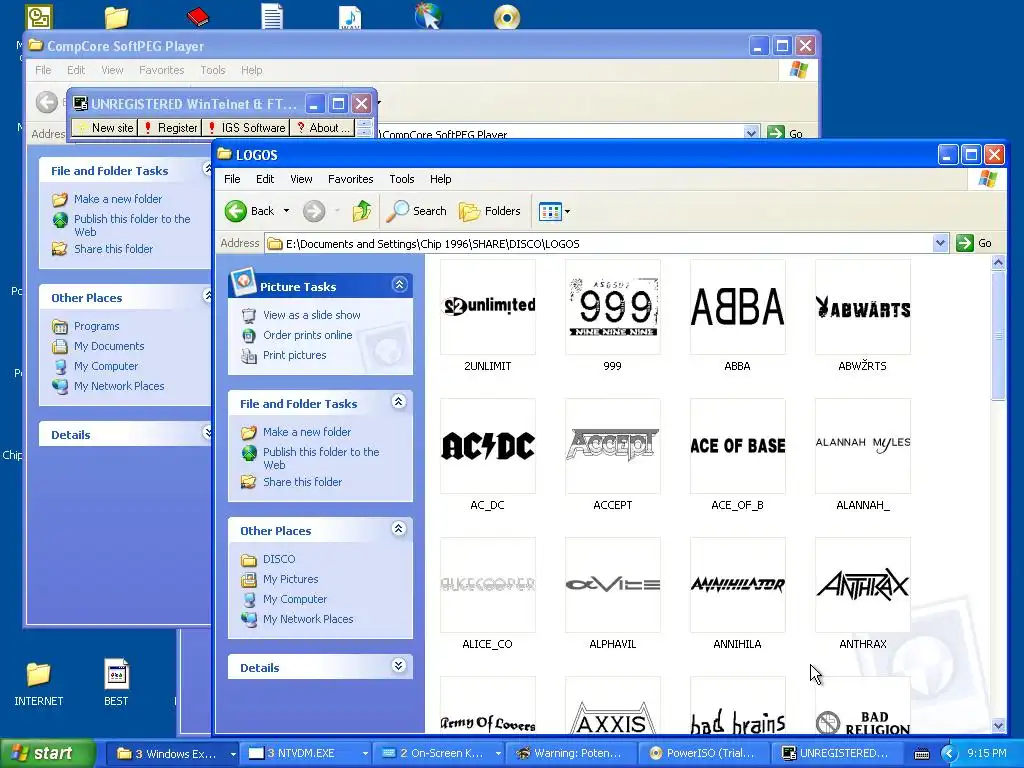Click Programs in CompCore Other Places
1024x768 pixels.
coord(96,326)
